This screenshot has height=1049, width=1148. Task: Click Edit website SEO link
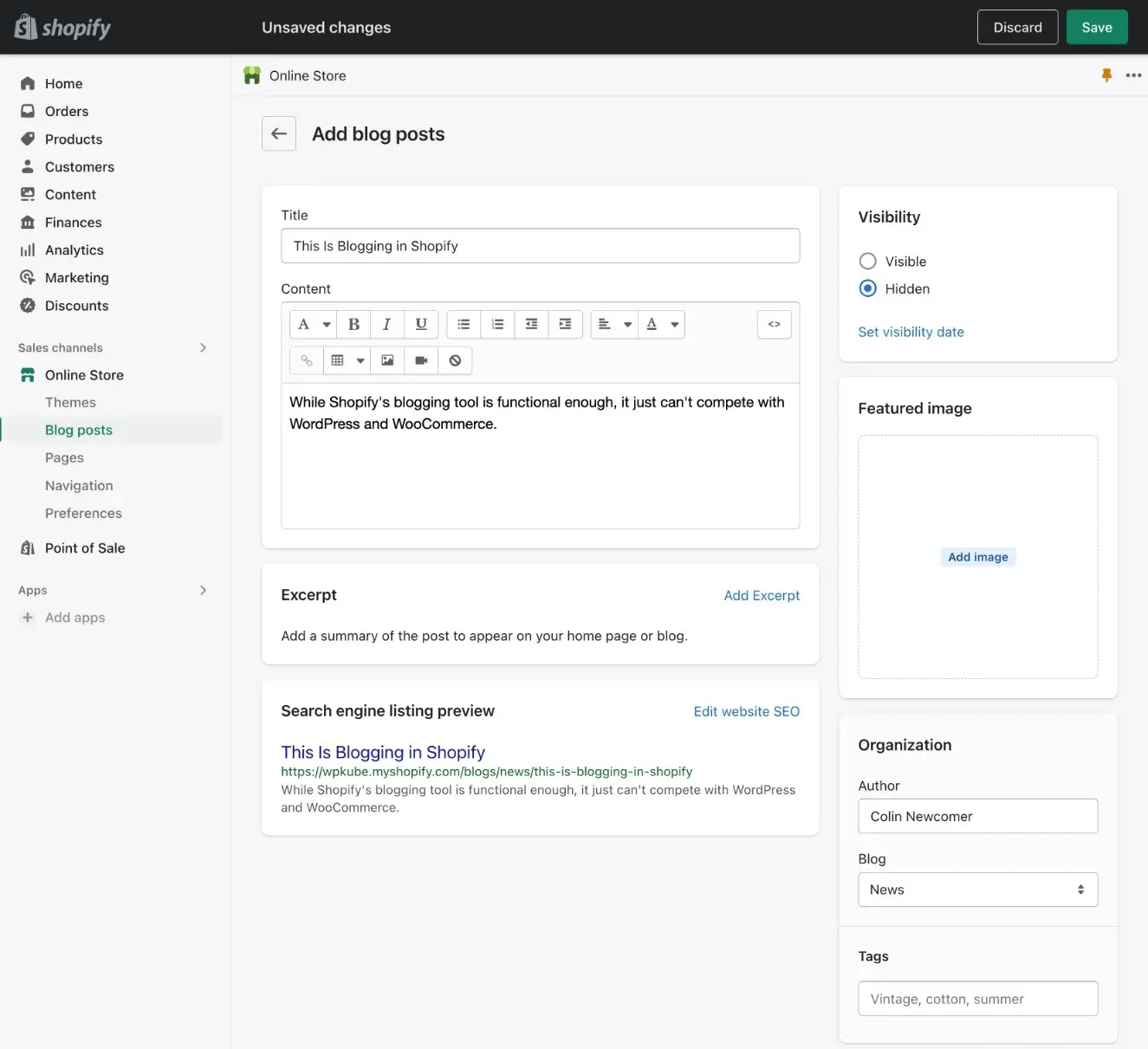[x=746, y=711]
